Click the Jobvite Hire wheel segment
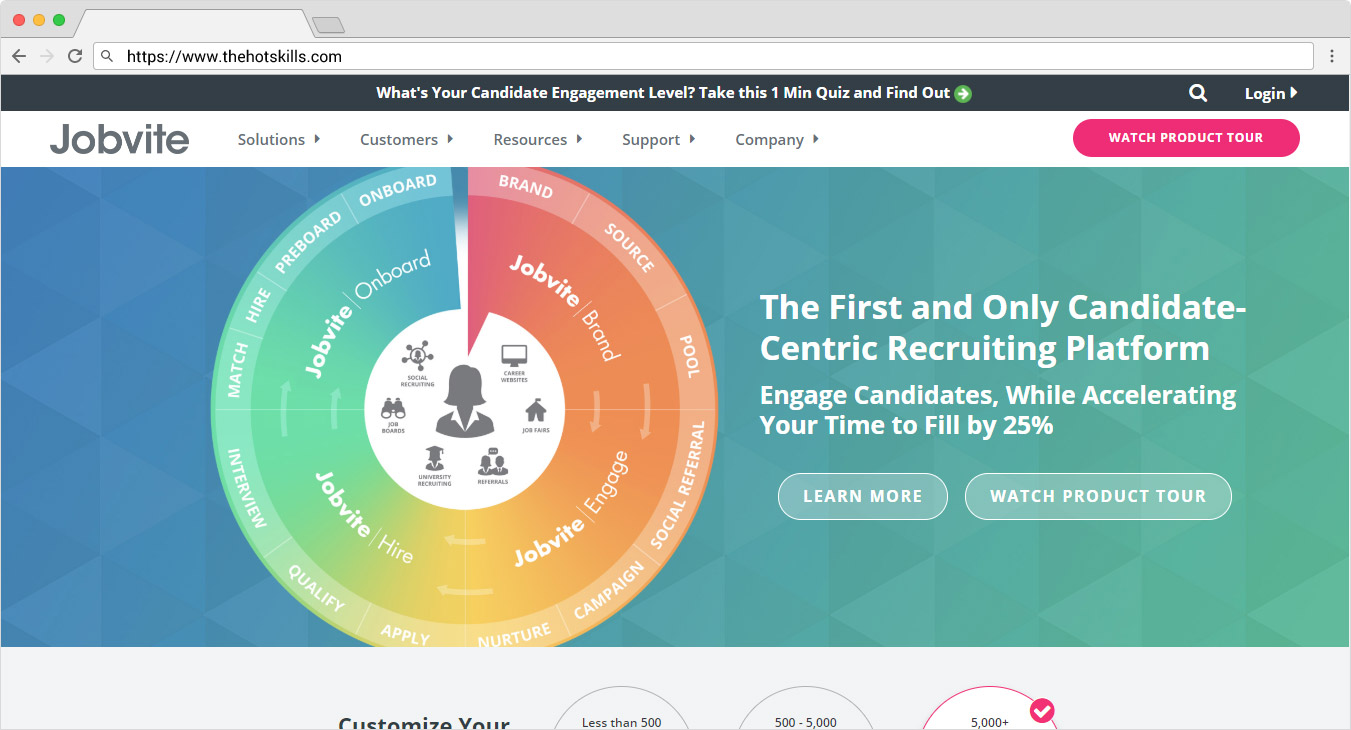 pyautogui.click(x=363, y=517)
